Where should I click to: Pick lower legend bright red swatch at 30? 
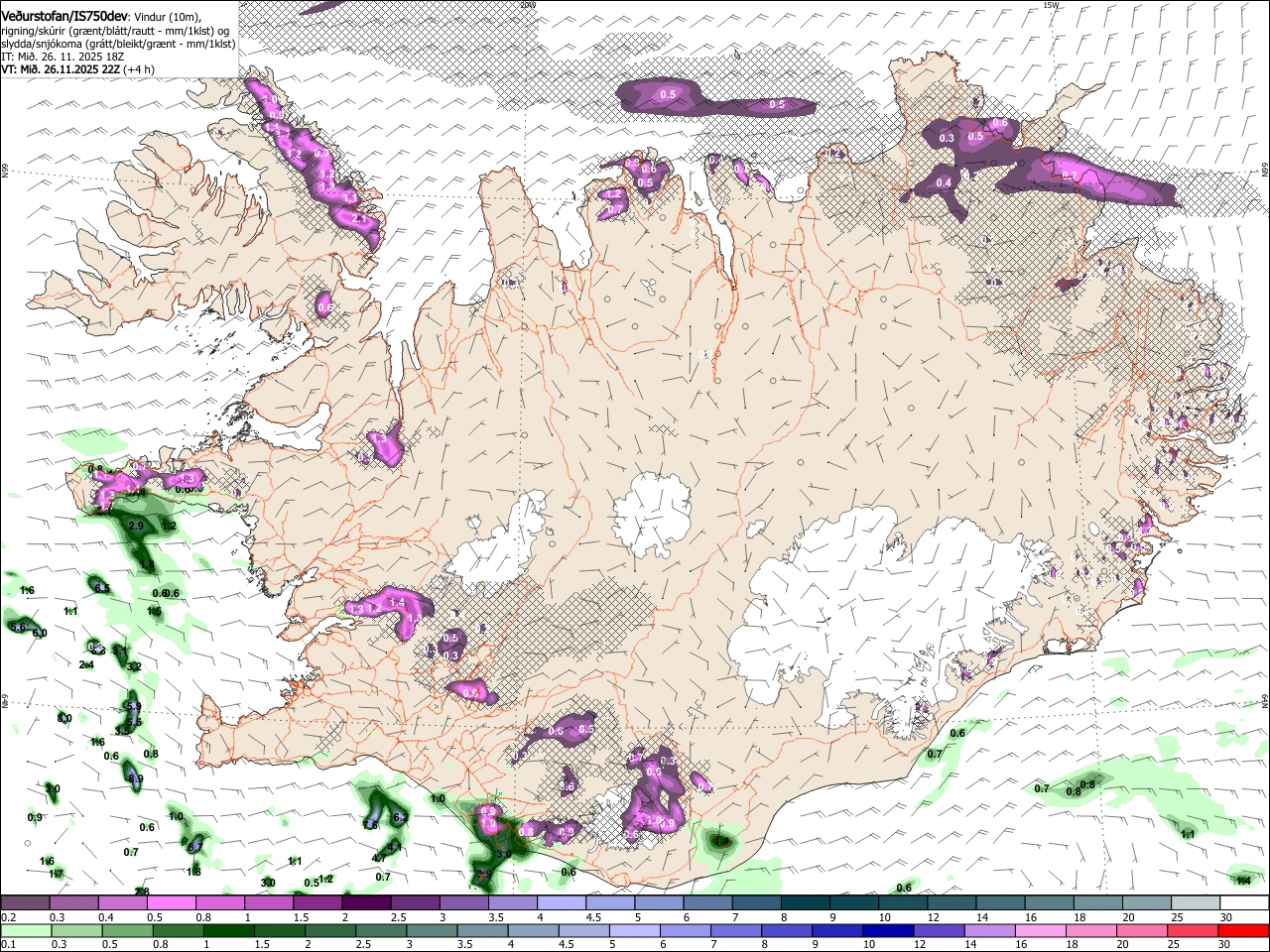tap(1244, 930)
